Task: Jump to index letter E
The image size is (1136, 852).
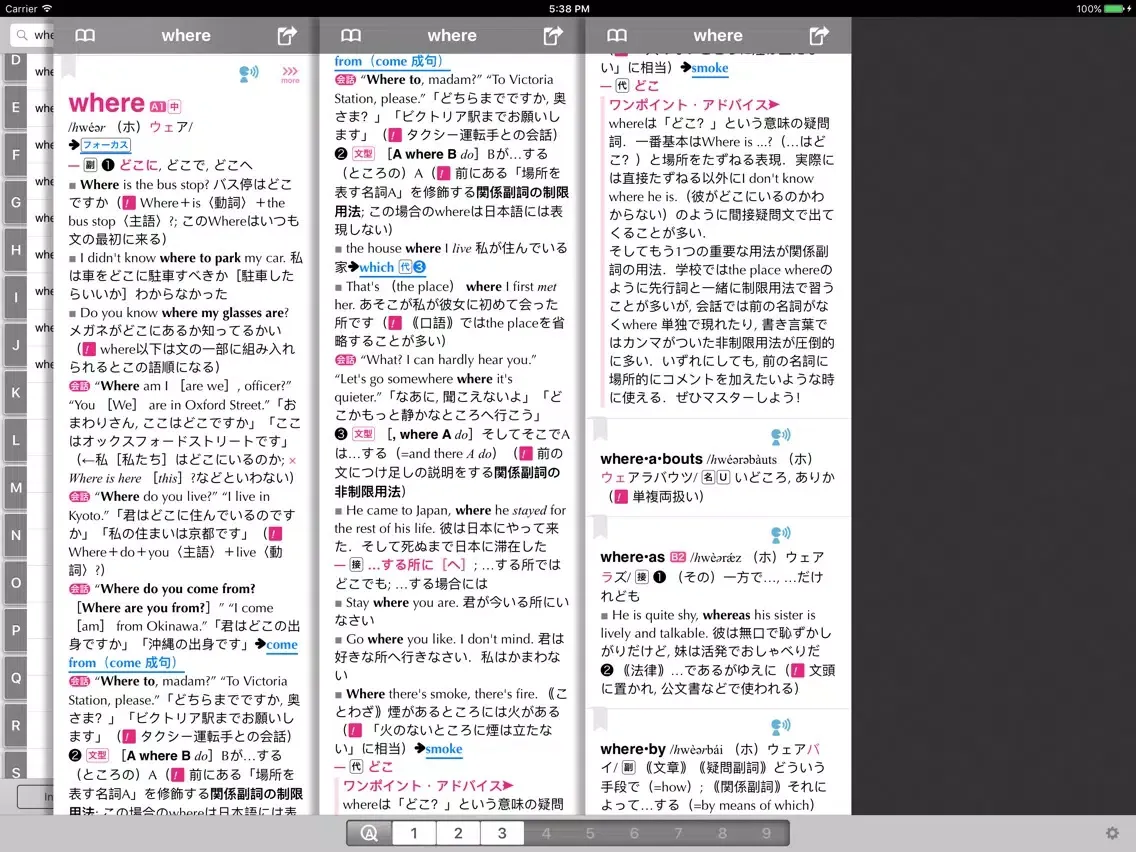Action: tap(15, 107)
